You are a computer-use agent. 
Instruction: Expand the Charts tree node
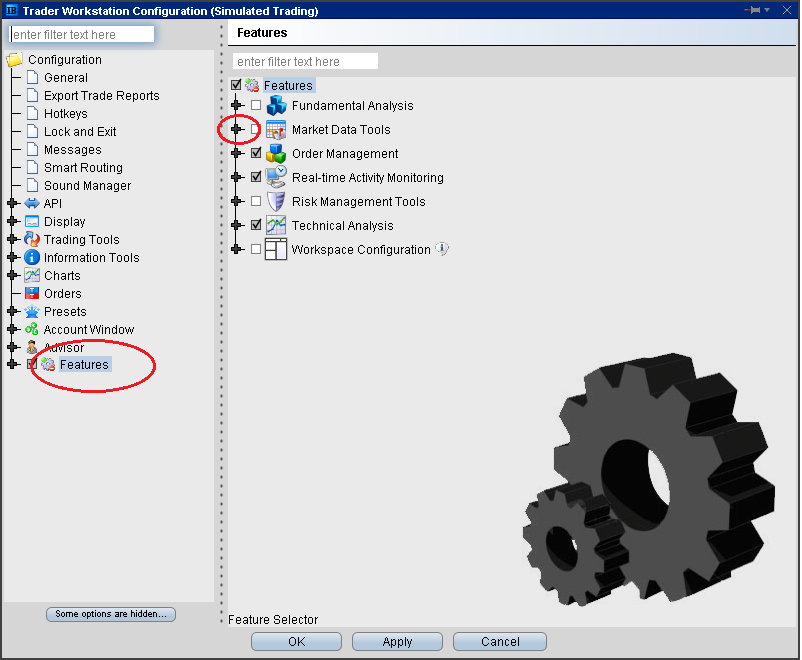click(13, 275)
